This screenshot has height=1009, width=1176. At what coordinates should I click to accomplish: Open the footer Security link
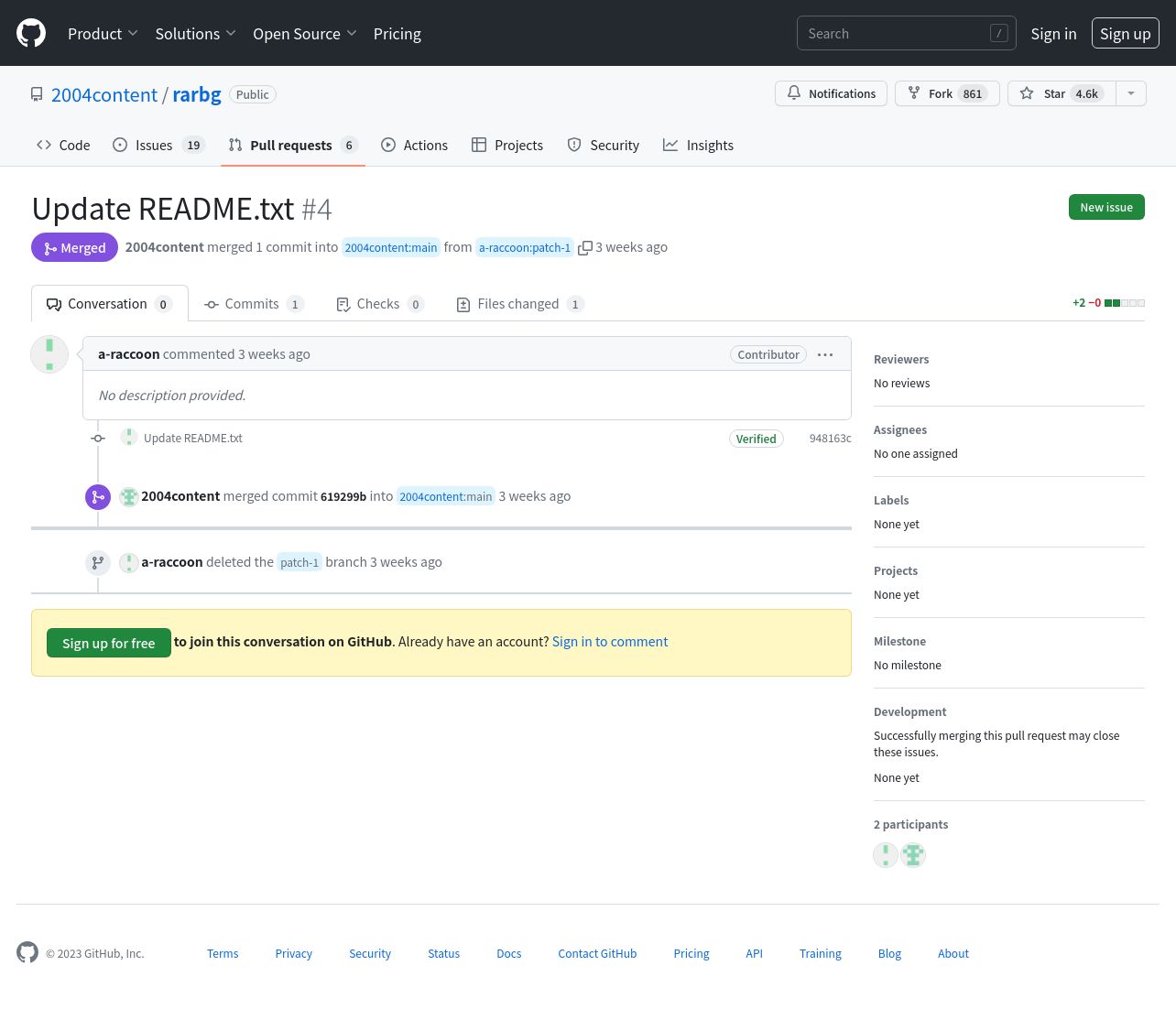pyautogui.click(x=370, y=953)
